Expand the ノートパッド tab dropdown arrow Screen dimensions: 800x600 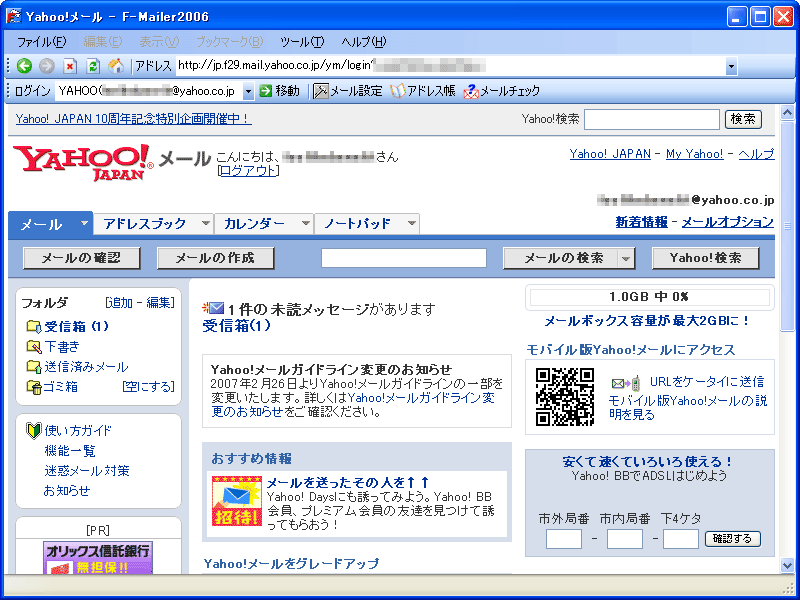point(412,223)
